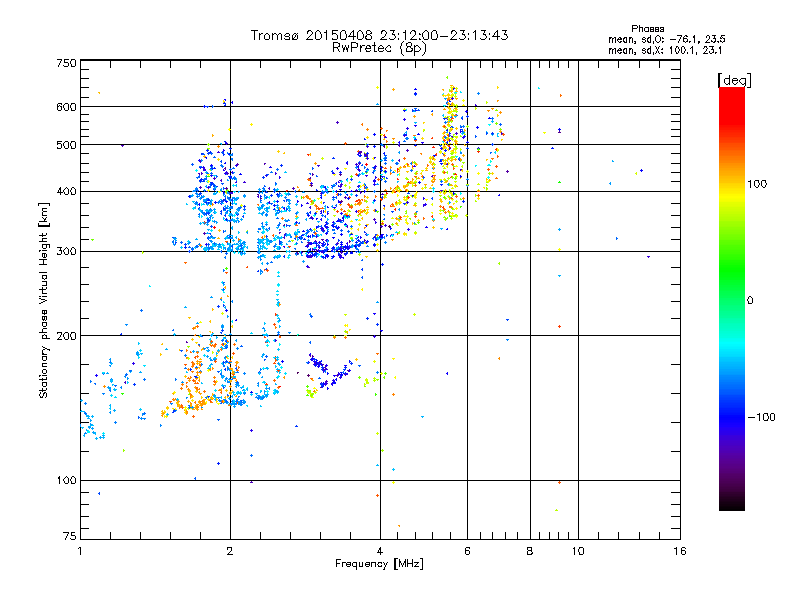Click the x-axis '8' tick label
Viewport: 800px width, 600px height.
coord(530,551)
